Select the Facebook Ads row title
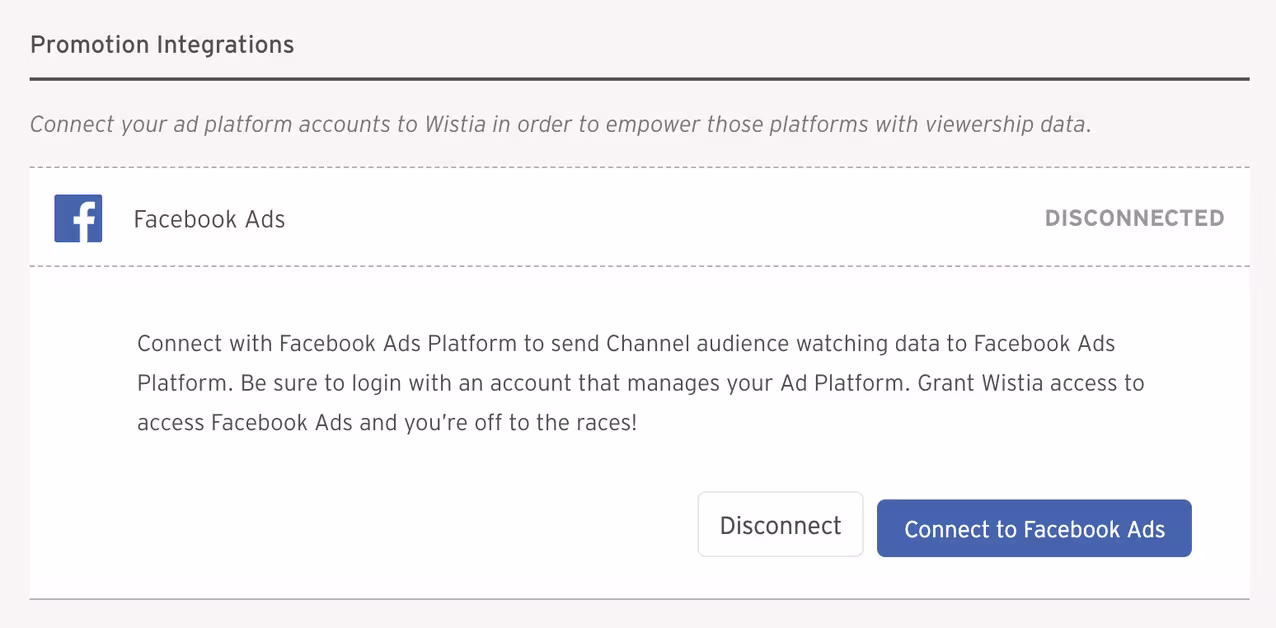 click(209, 219)
